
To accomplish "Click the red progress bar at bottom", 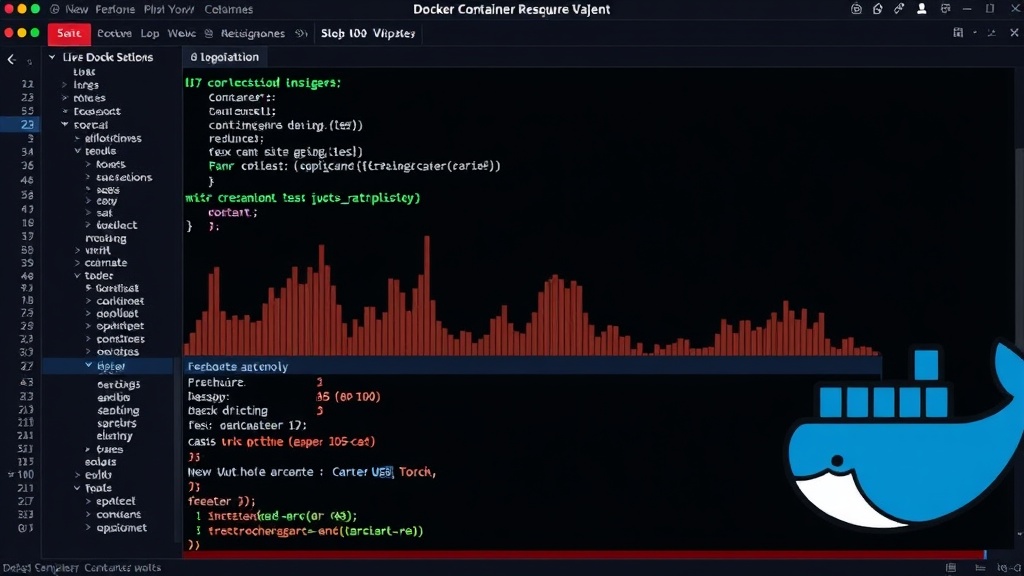I will point(583,554).
